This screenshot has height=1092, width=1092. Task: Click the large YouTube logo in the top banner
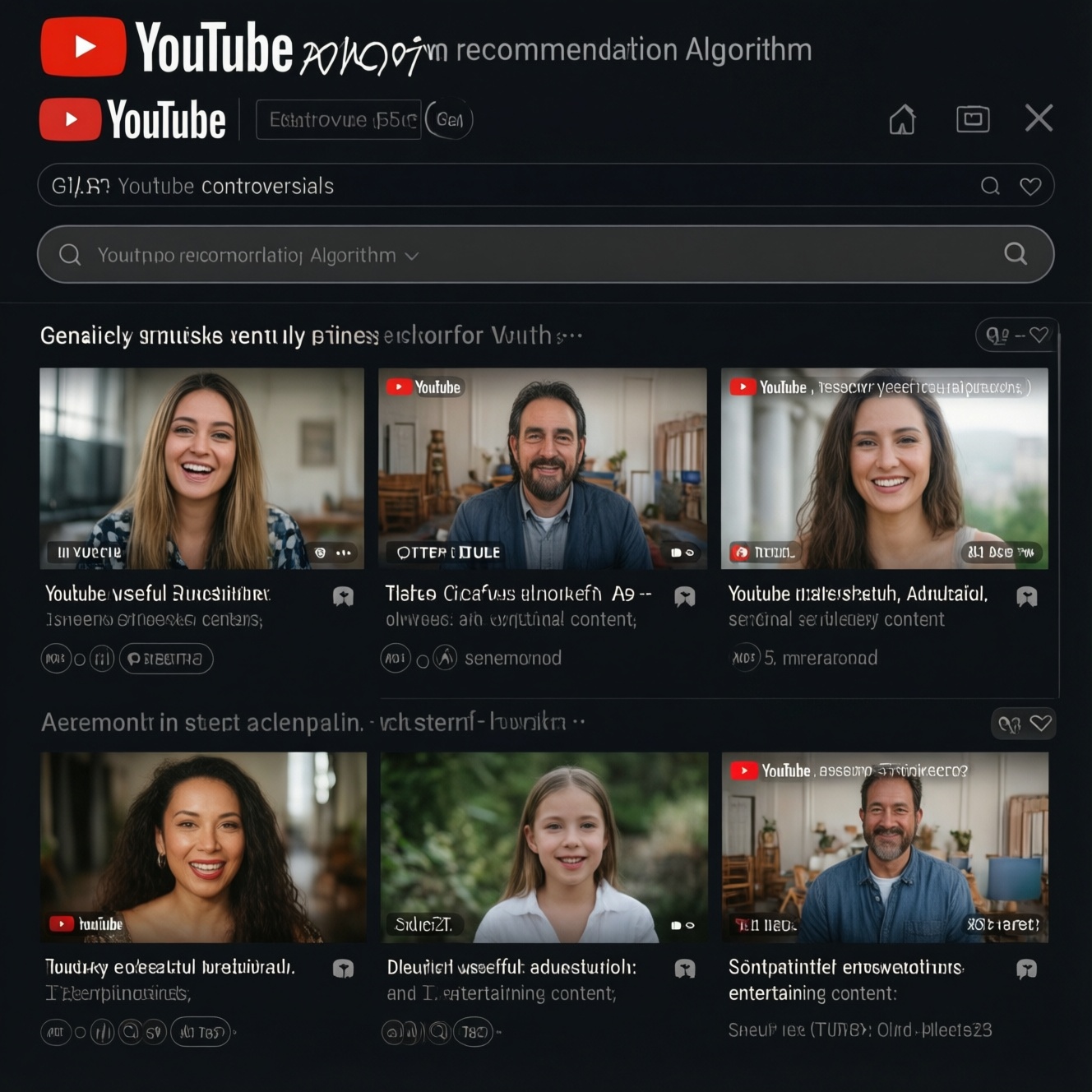pyautogui.click(x=166, y=48)
